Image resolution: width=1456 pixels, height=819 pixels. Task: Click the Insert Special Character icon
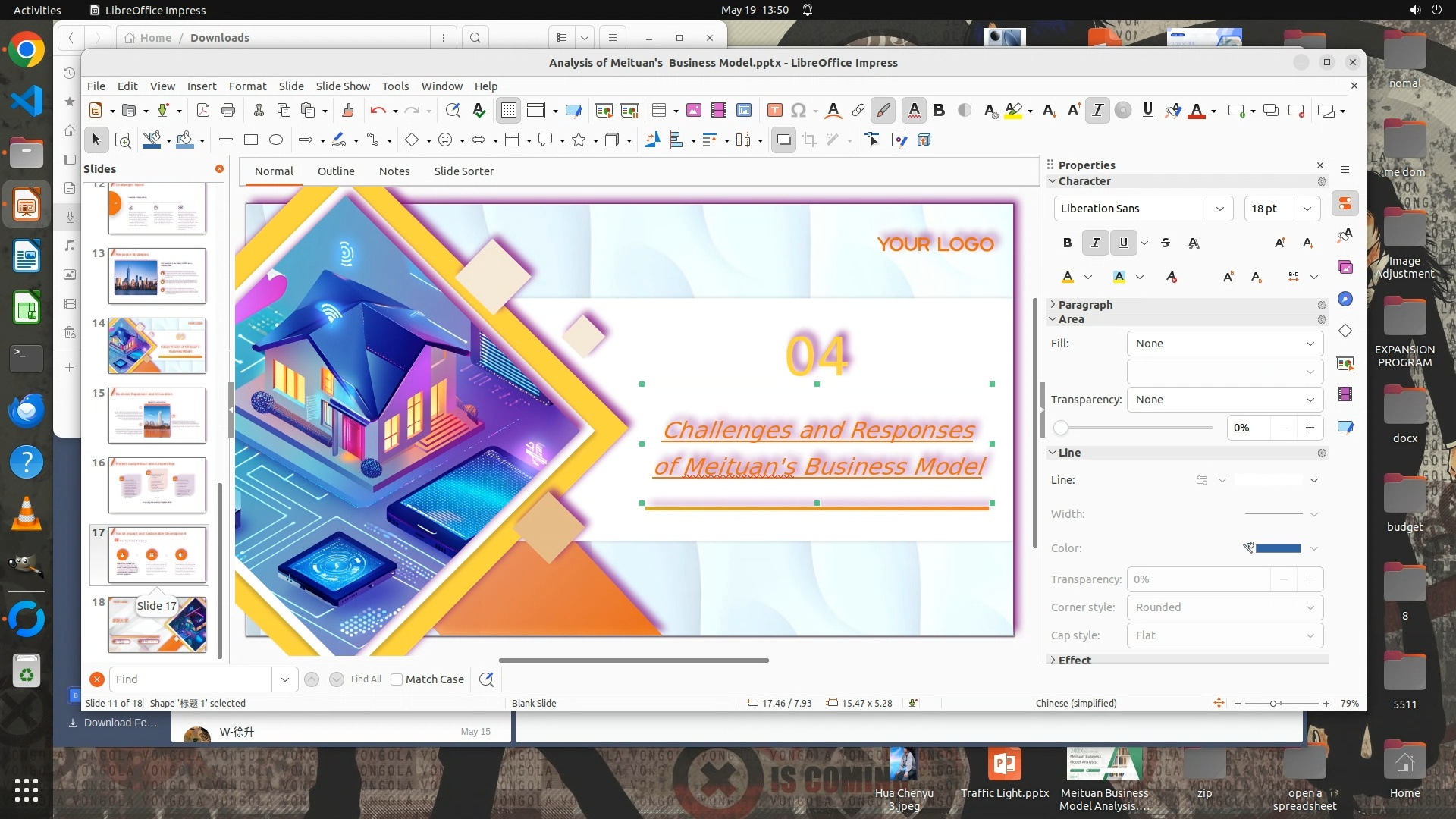pyautogui.click(x=798, y=111)
